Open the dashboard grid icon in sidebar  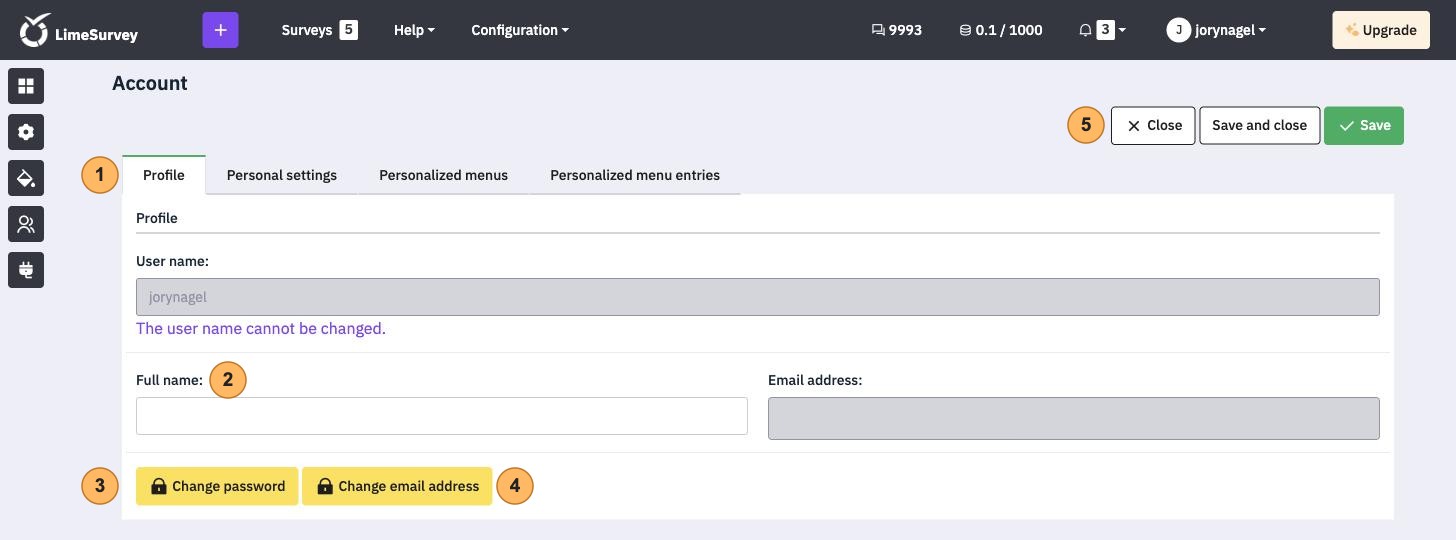[26, 86]
